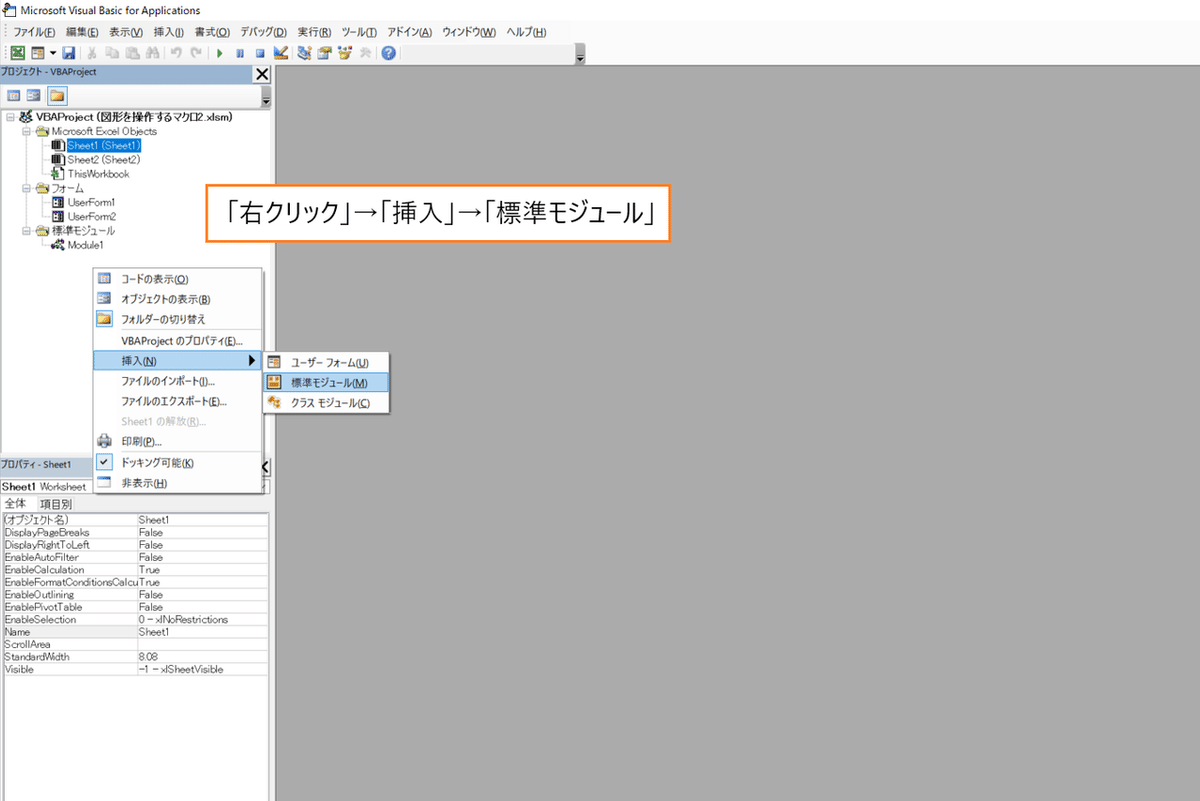This screenshot has height=801, width=1200.
Task: Click the Copy icon in toolbar
Action: (x=113, y=52)
